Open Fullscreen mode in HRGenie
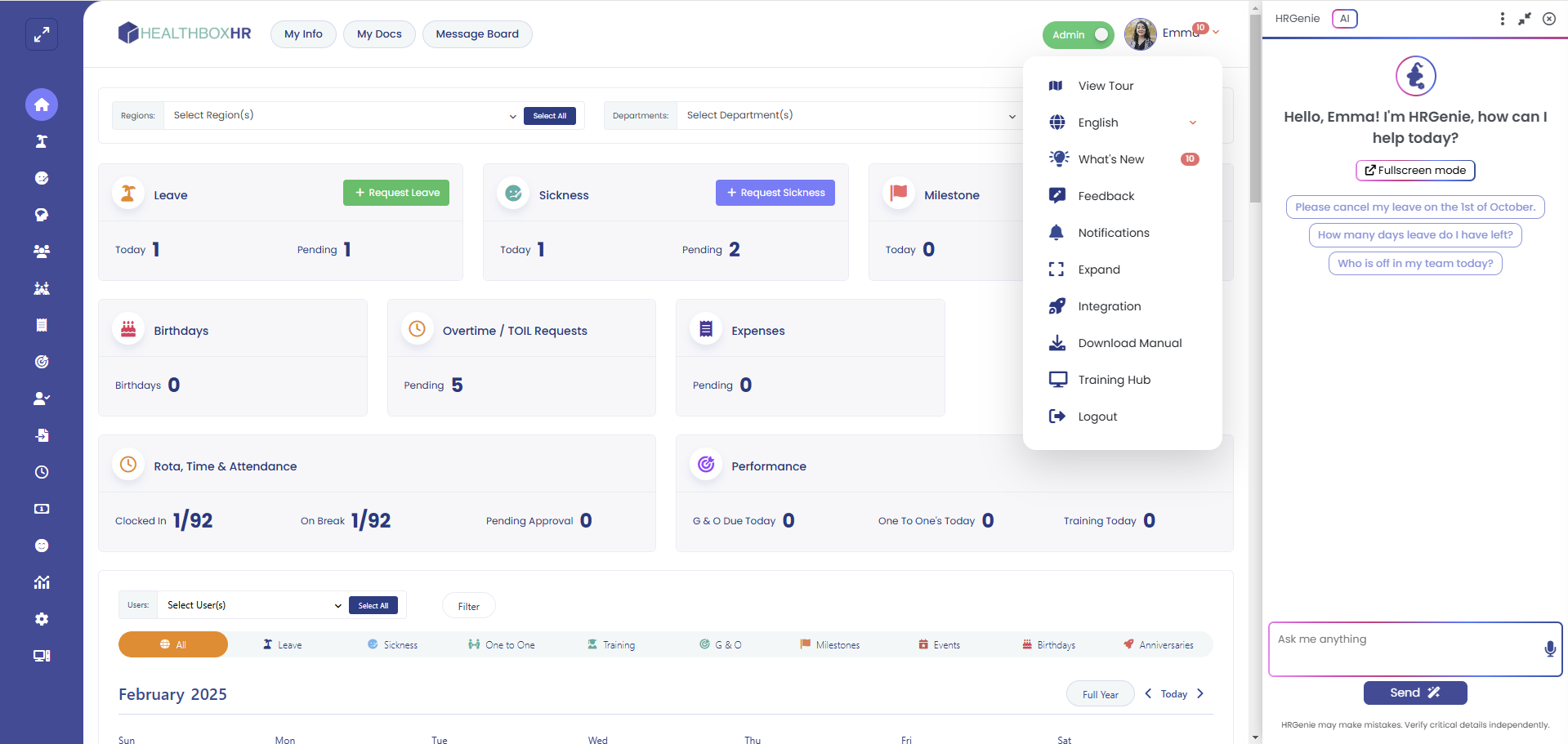The height and width of the screenshot is (744, 1568). click(1414, 170)
